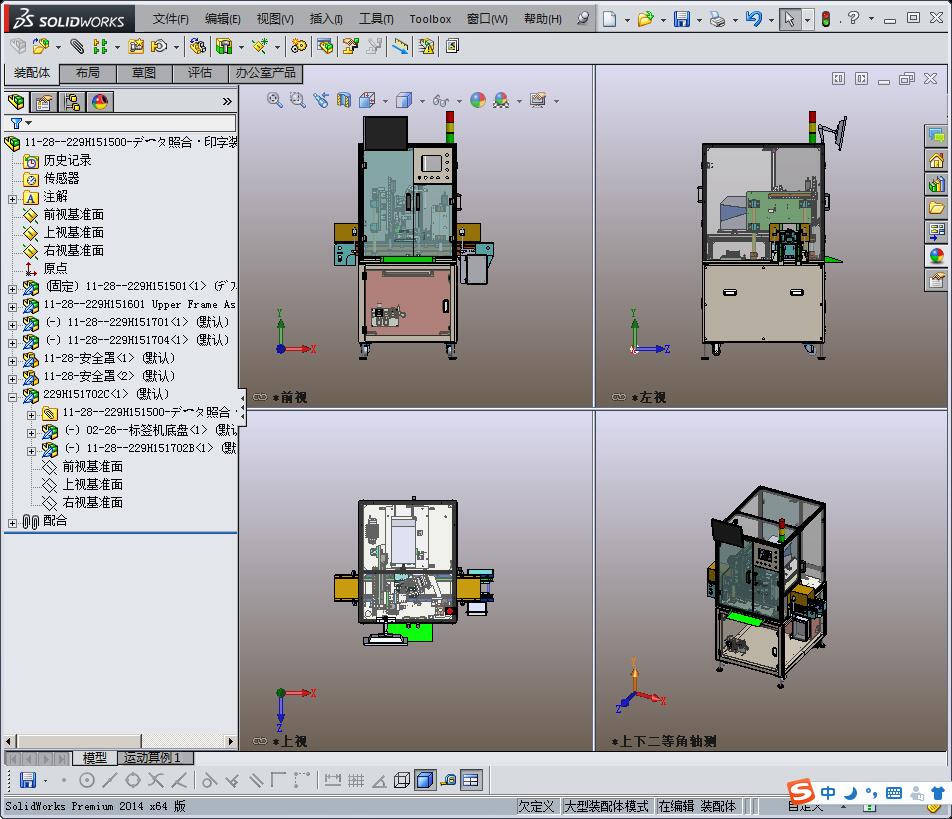Click the 欠定义 status bar label

[x=536, y=806]
